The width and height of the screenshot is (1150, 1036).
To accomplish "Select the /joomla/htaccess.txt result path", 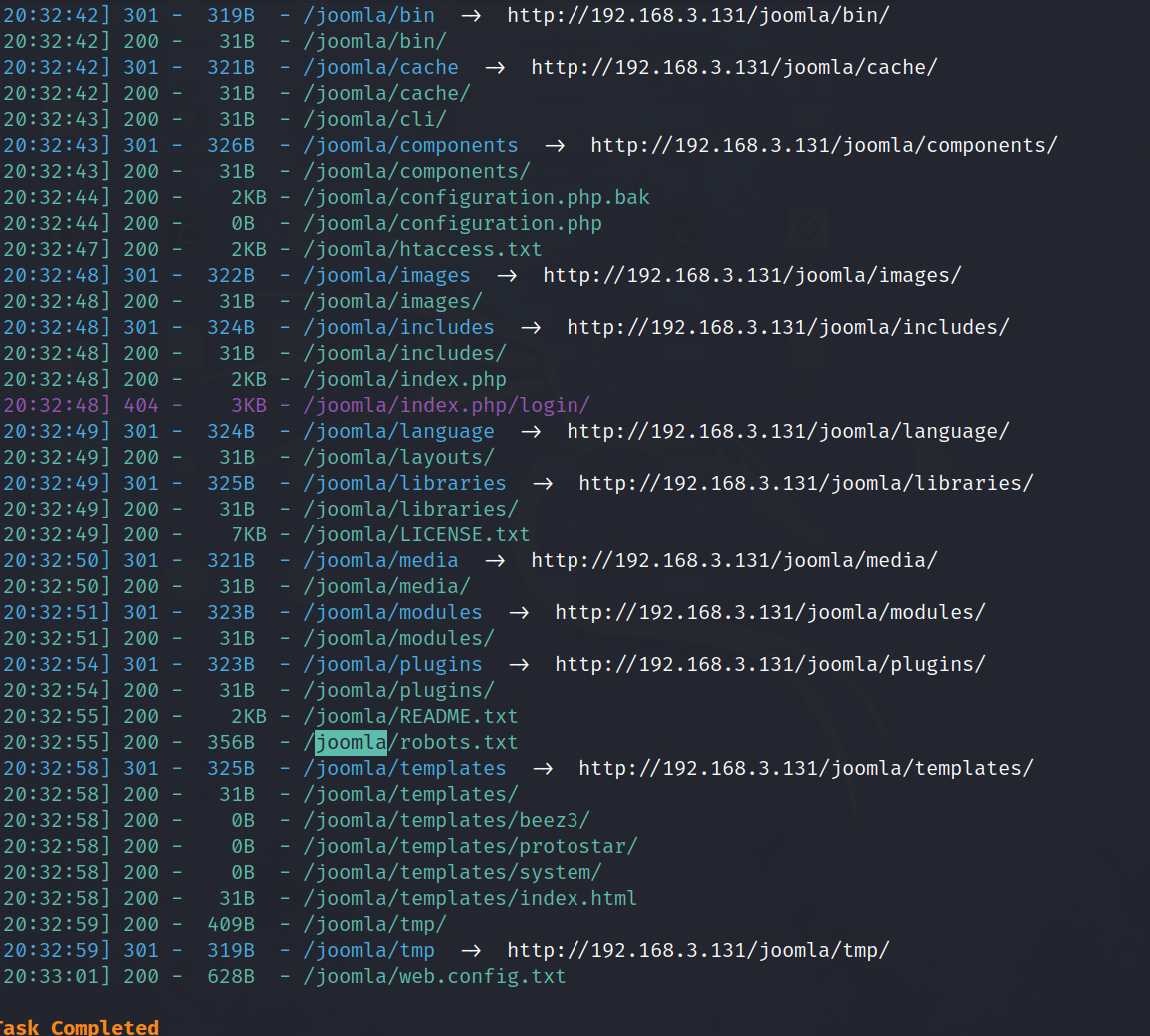I will tap(423, 249).
